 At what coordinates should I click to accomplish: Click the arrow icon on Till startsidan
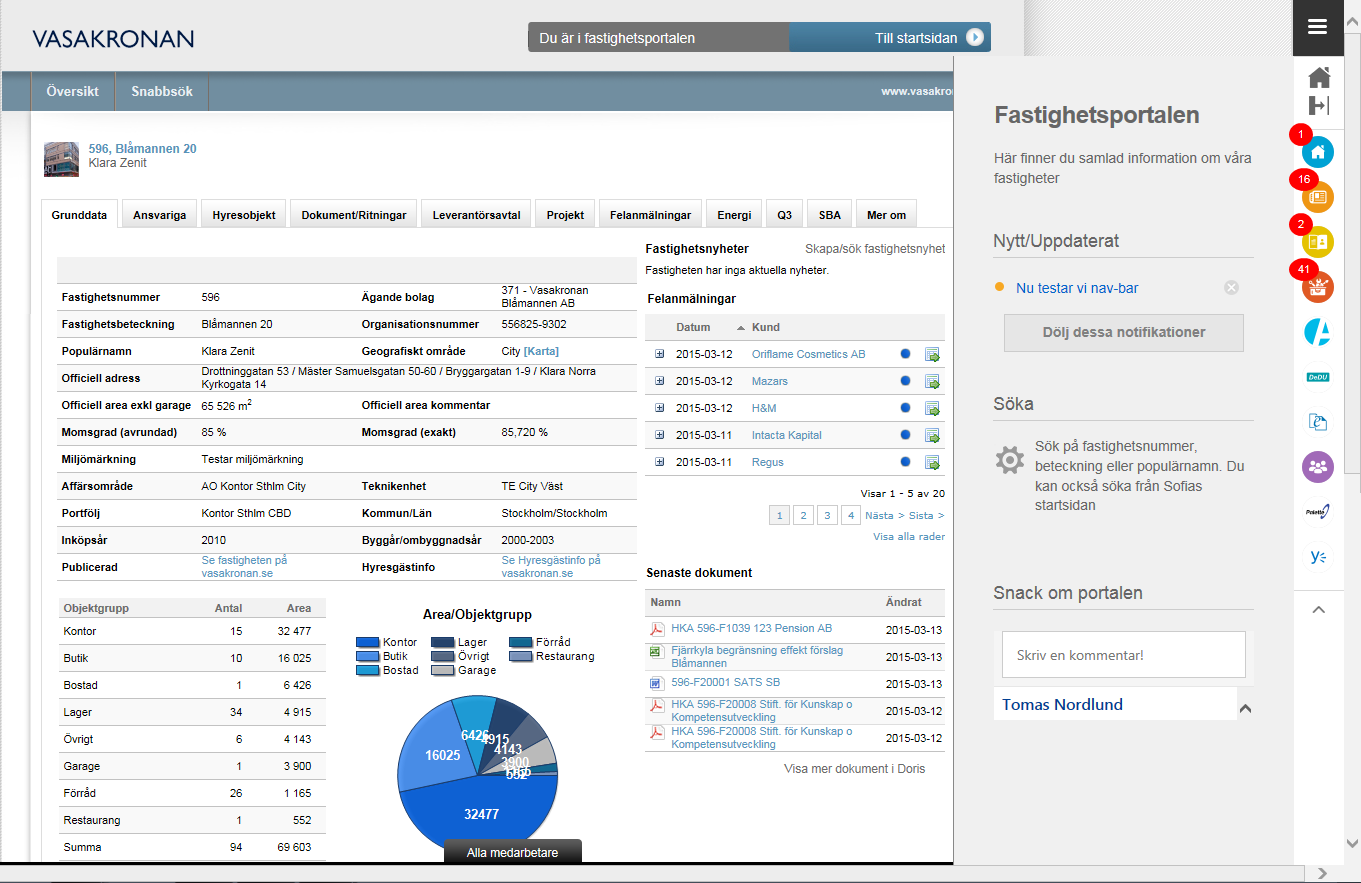coord(975,38)
